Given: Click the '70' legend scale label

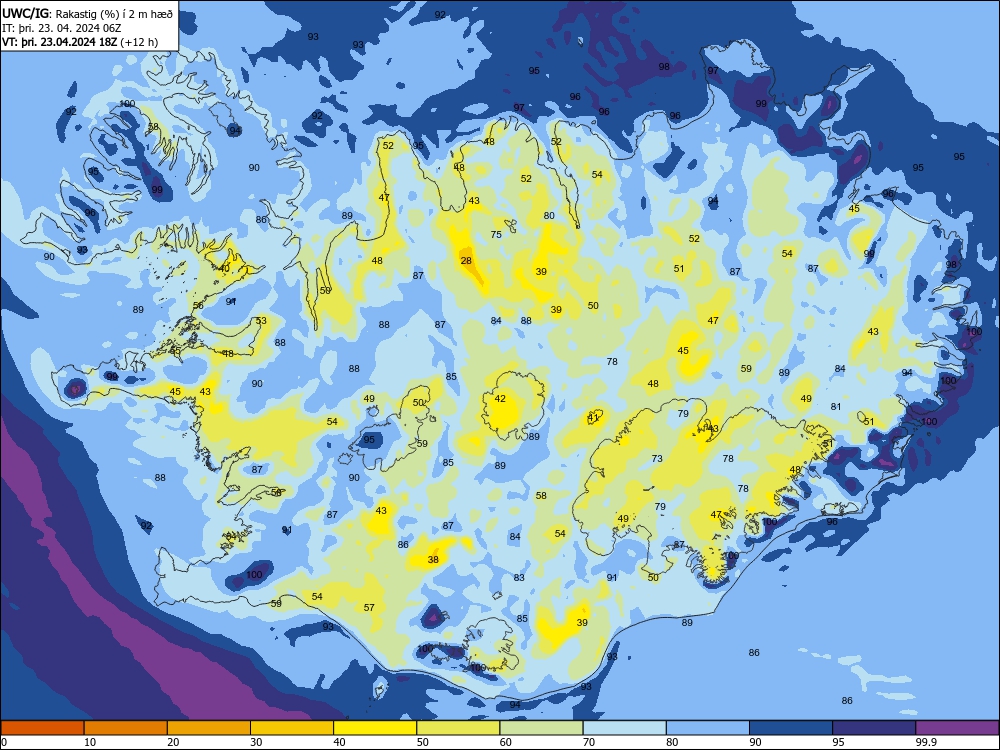Looking at the screenshot, I should pos(589,742).
